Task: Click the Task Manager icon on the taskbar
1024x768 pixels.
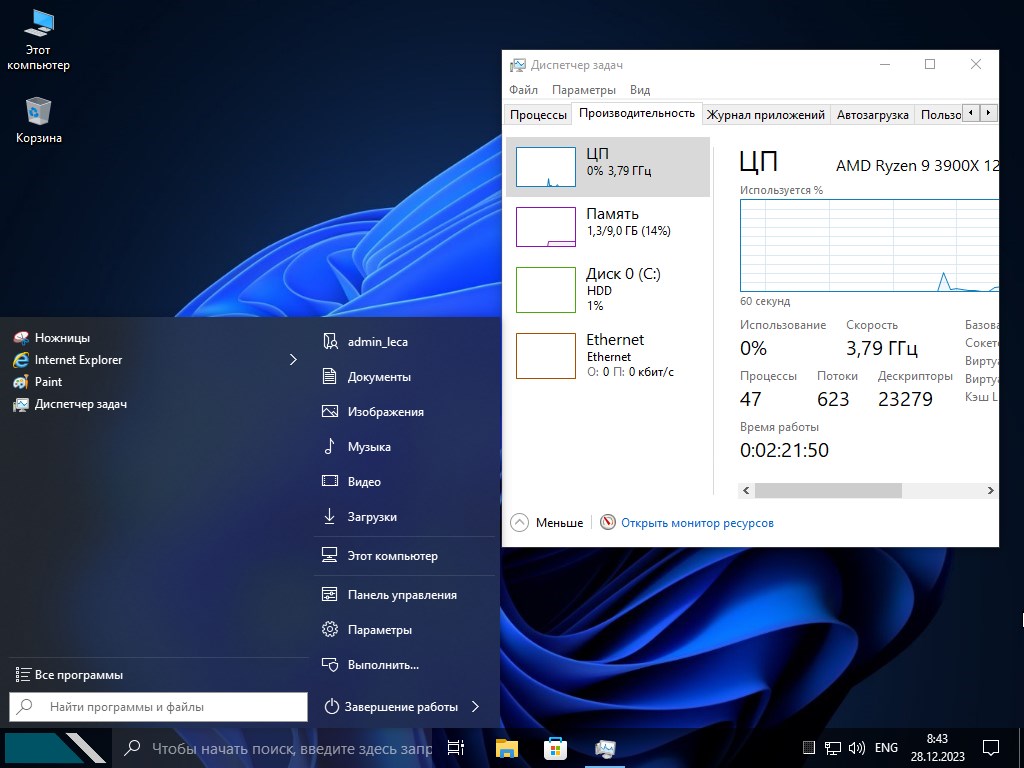Action: pos(607,748)
